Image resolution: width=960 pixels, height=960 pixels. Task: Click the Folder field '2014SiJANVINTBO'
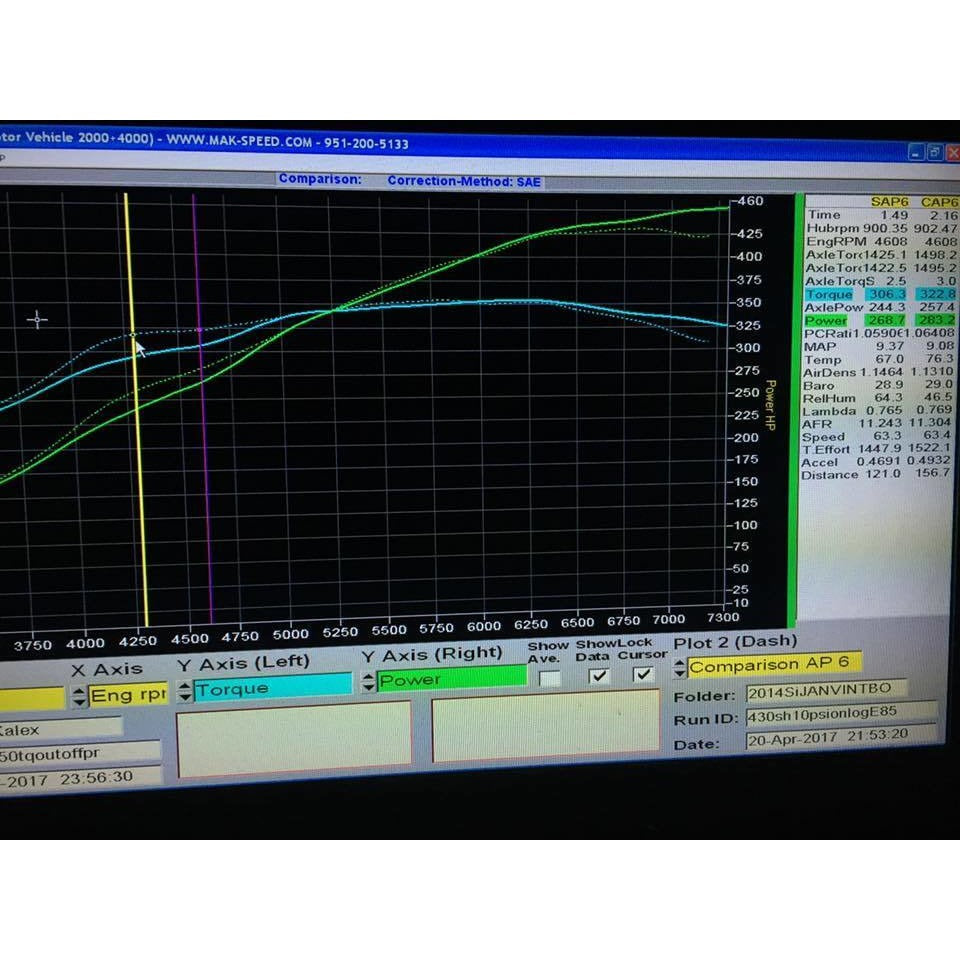coord(827,690)
